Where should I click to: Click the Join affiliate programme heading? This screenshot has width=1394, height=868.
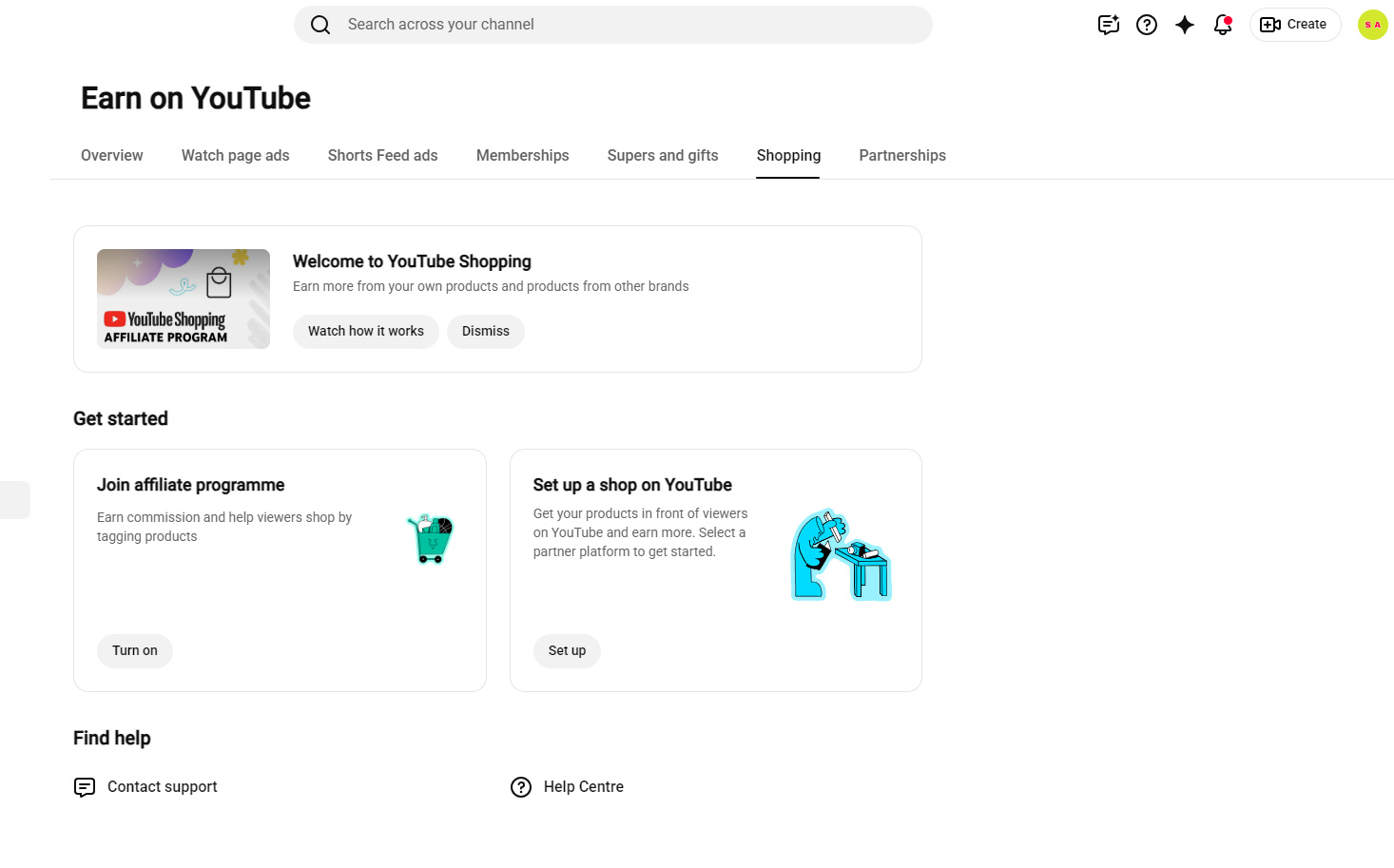191,485
